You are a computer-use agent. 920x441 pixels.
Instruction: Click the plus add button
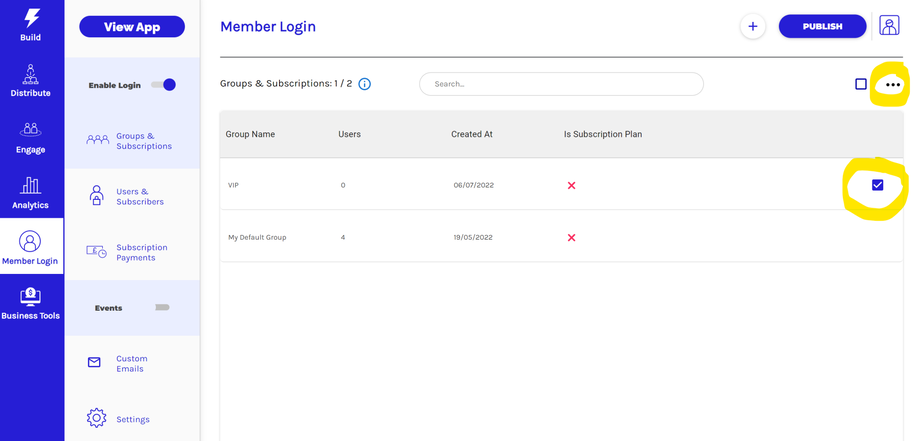coord(753,27)
